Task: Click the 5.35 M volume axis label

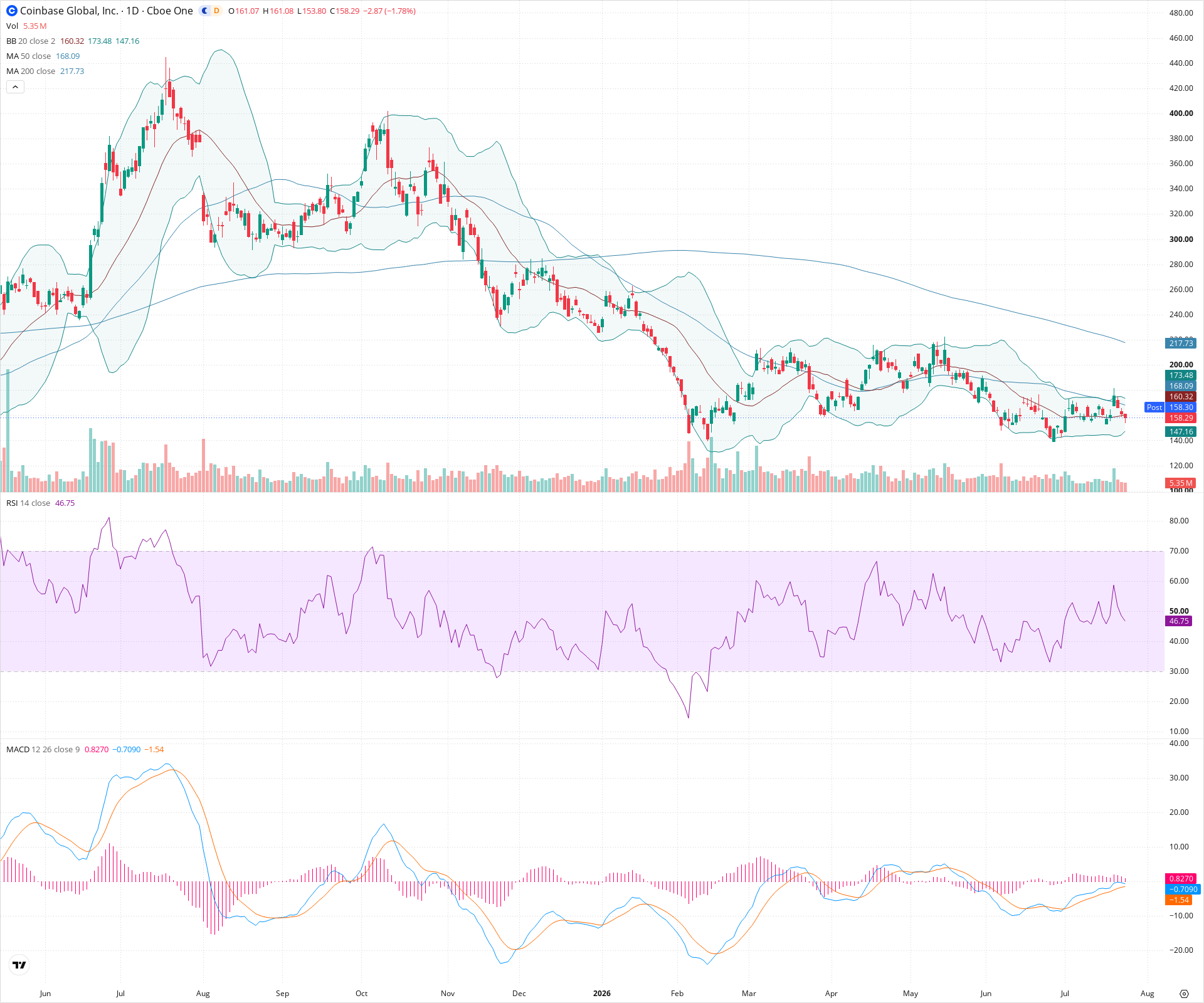Action: [1181, 483]
